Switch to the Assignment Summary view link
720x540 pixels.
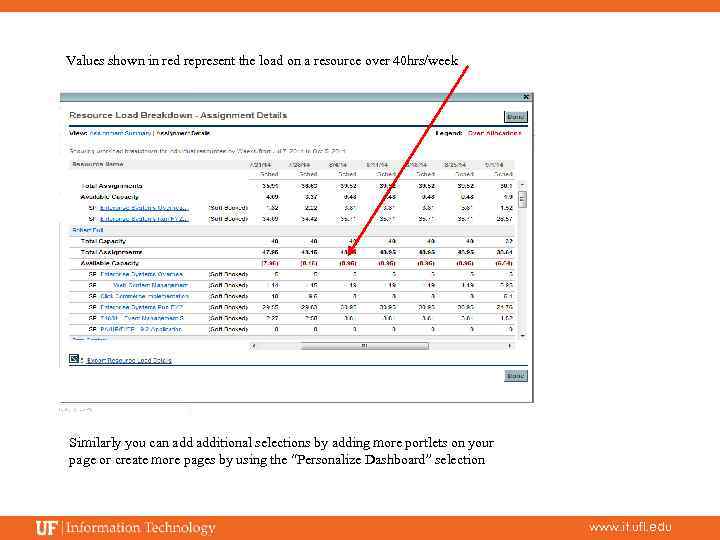pyautogui.click(x=120, y=133)
